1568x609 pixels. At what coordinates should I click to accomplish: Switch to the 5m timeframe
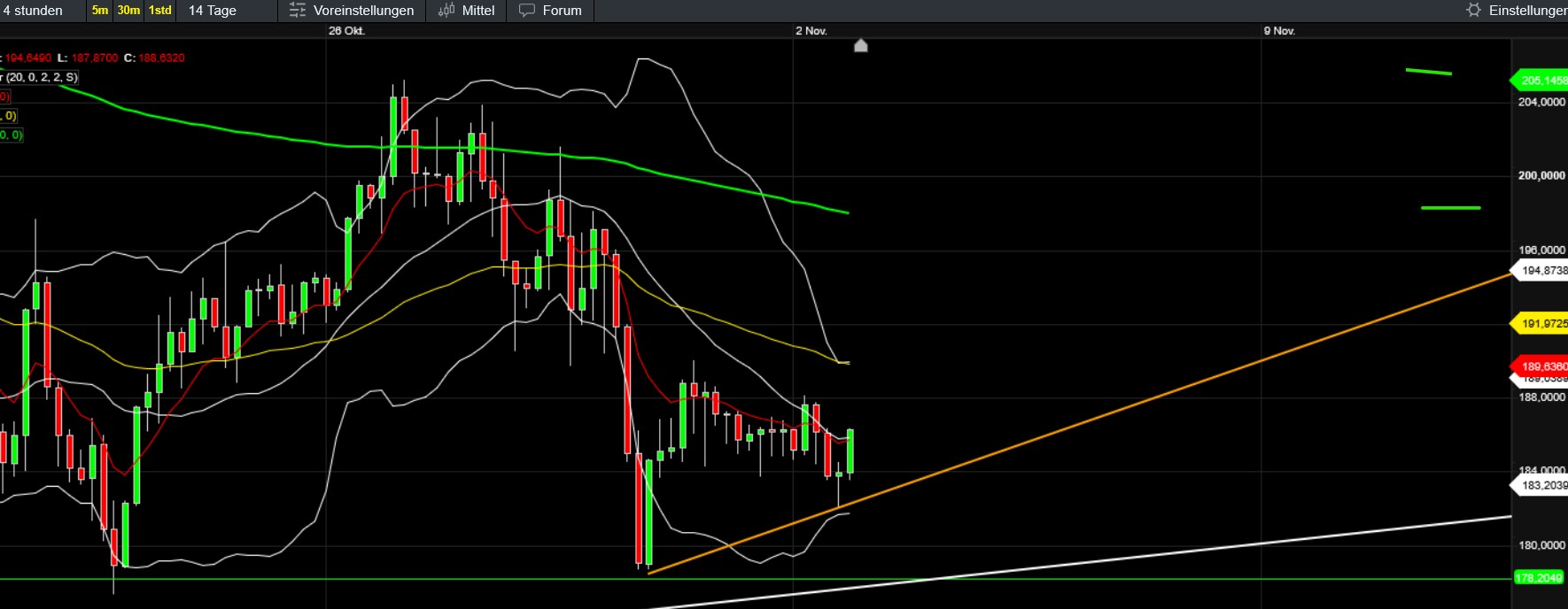[x=100, y=11]
